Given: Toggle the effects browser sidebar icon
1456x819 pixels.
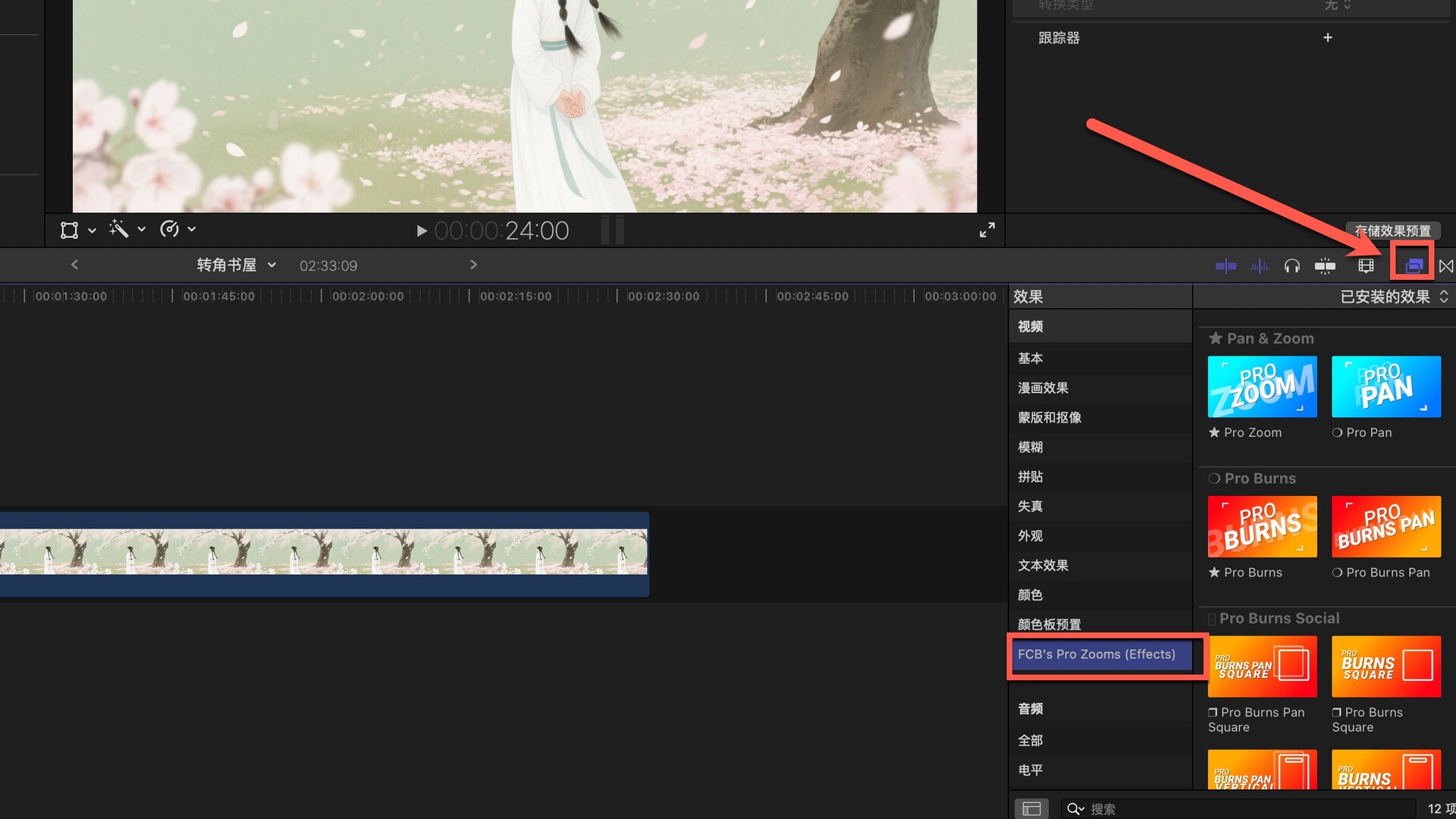Looking at the screenshot, I should click(x=1031, y=808).
